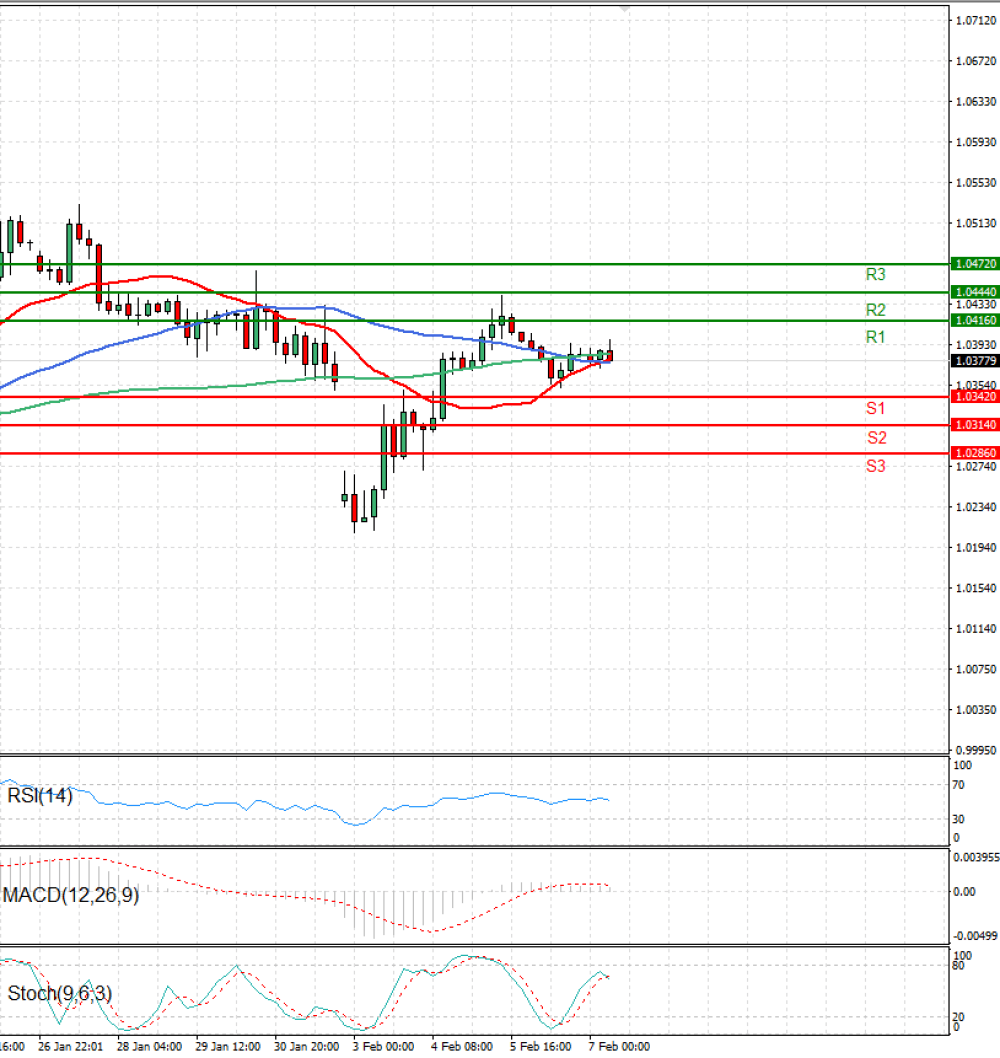Click the 1.02340 price axis value
The height and width of the screenshot is (1058, 1000).
coord(976,507)
